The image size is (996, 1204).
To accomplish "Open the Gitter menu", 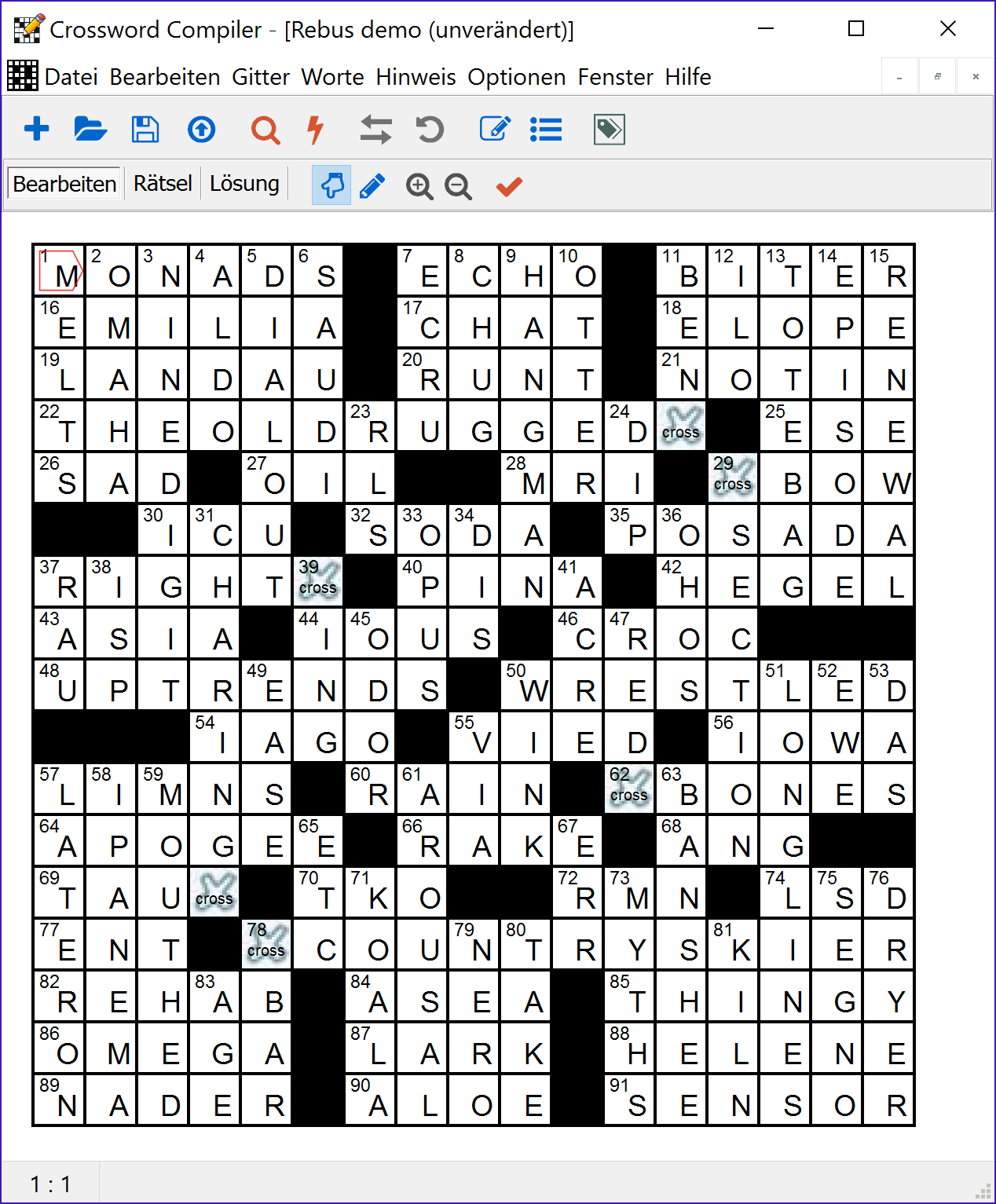I will coord(262,77).
